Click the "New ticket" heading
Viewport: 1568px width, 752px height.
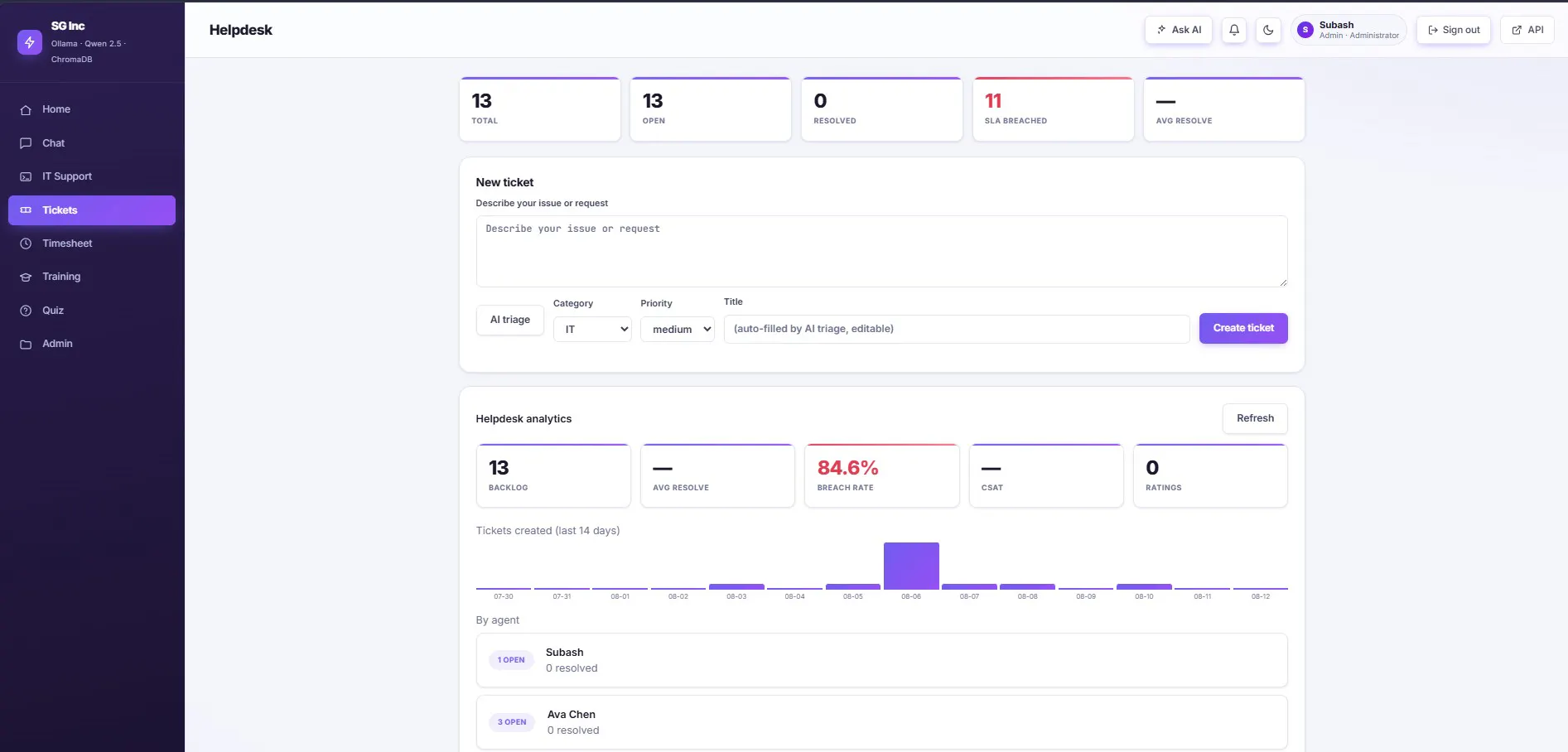pyautogui.click(x=504, y=182)
